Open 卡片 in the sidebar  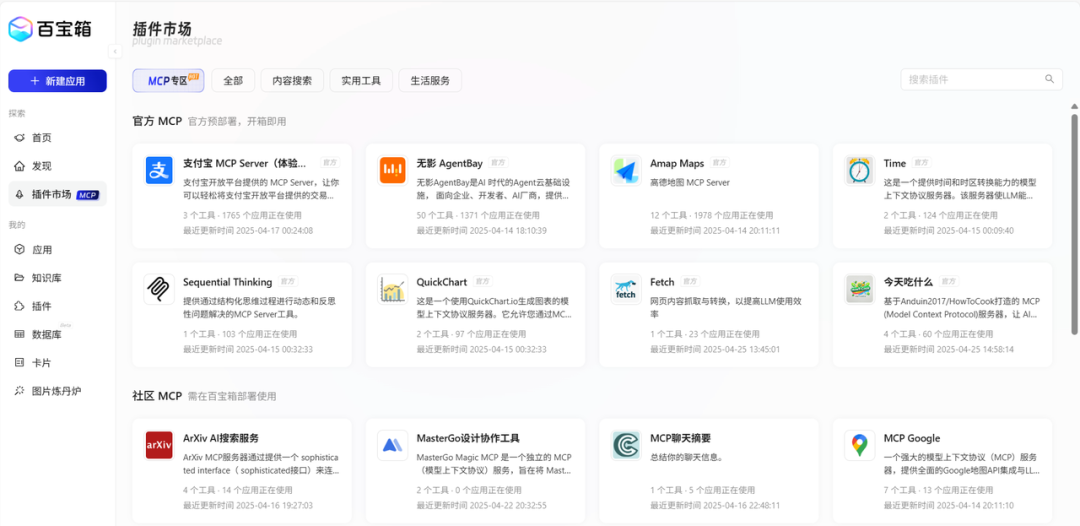(57, 363)
